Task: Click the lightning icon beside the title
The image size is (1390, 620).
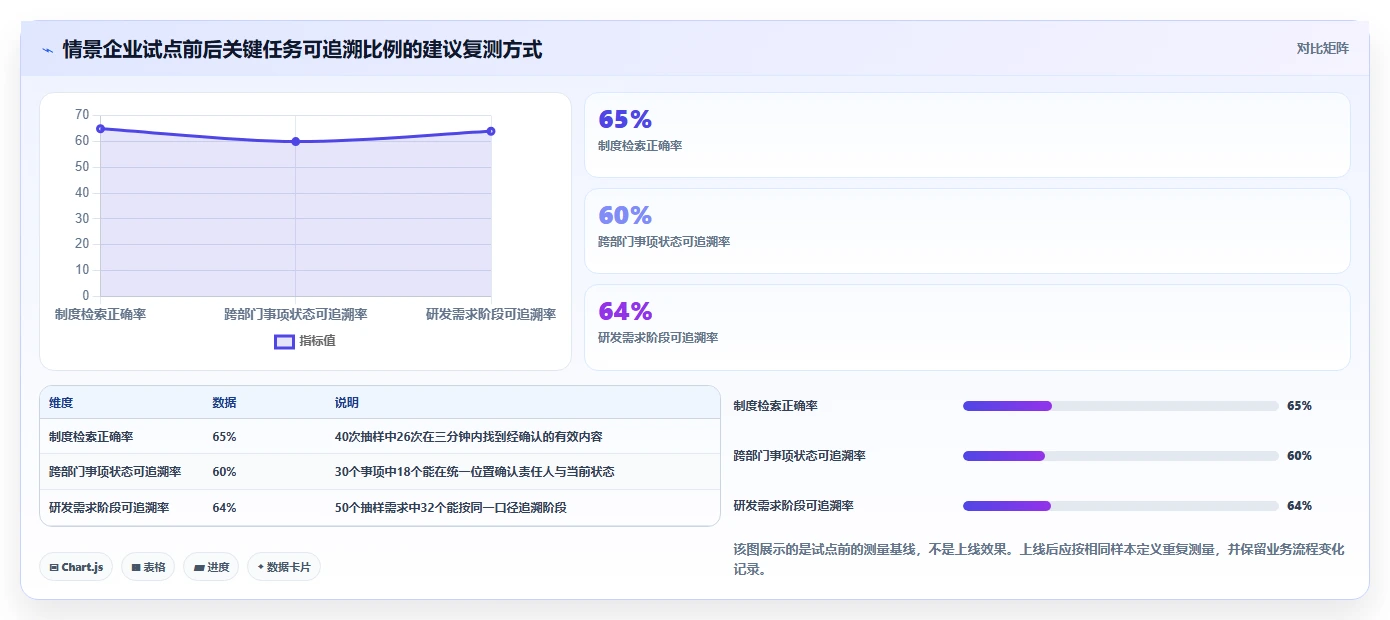Action: [47, 49]
